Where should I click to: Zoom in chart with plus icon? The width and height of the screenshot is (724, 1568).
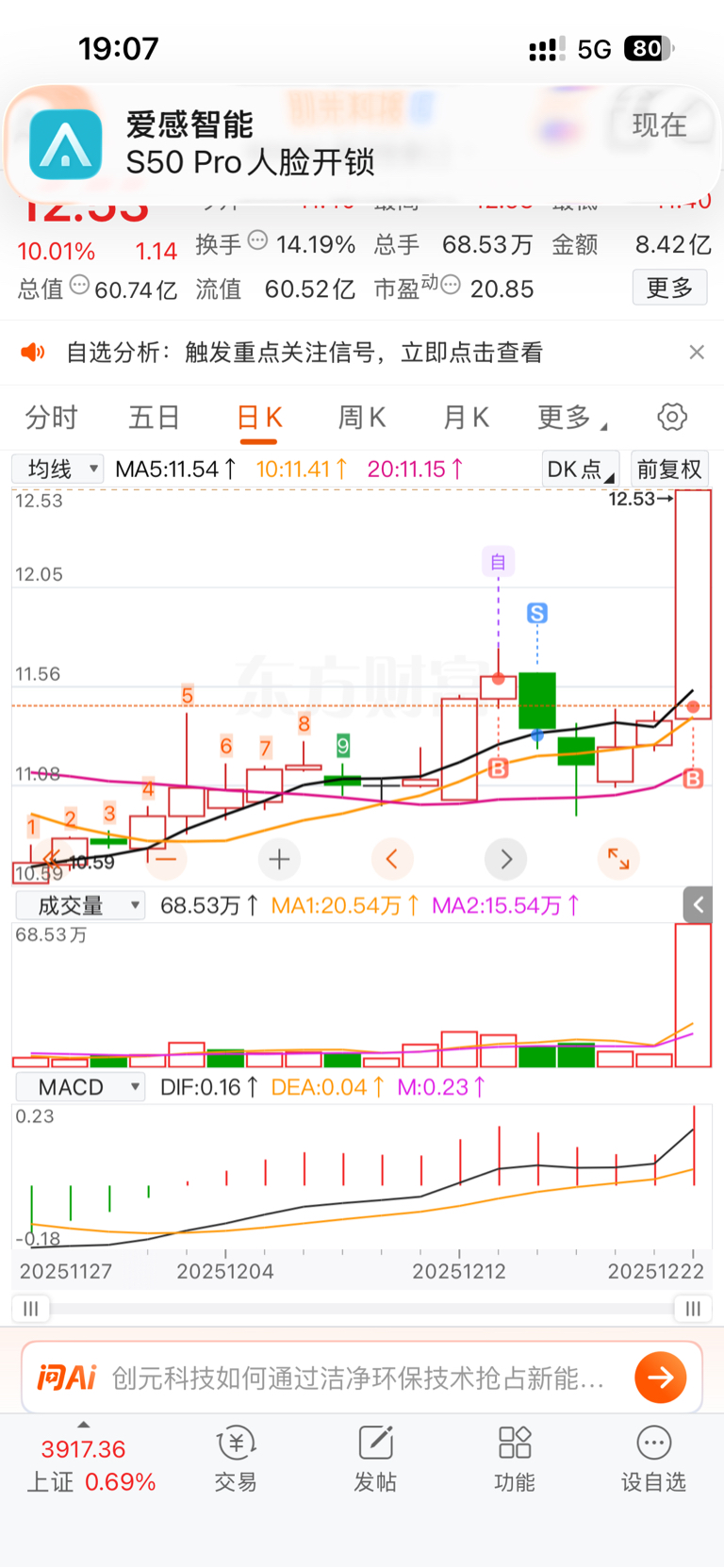tap(279, 859)
